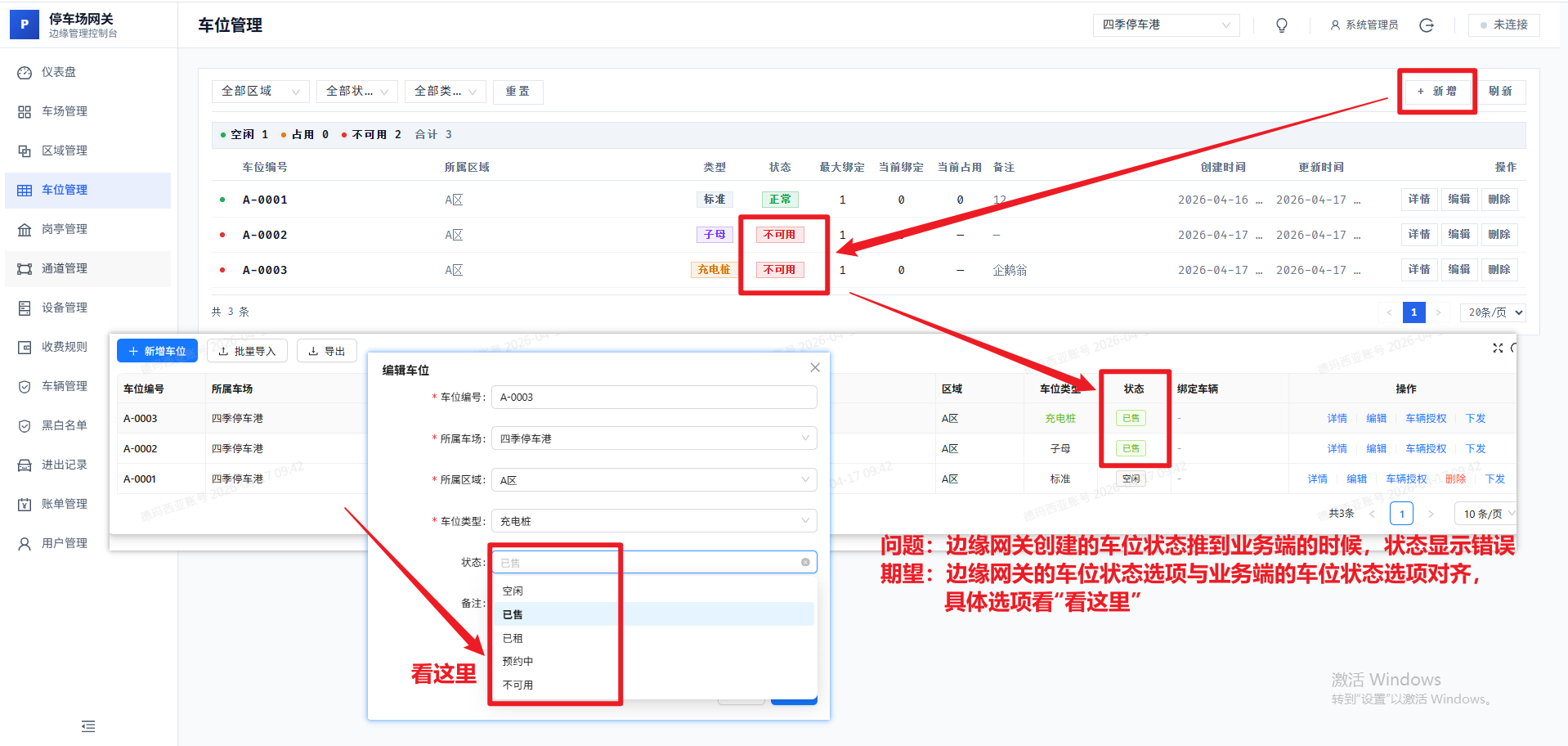The image size is (1568, 746).
Task: Click the 车位编号 input field in dialog
Action: 653,398
